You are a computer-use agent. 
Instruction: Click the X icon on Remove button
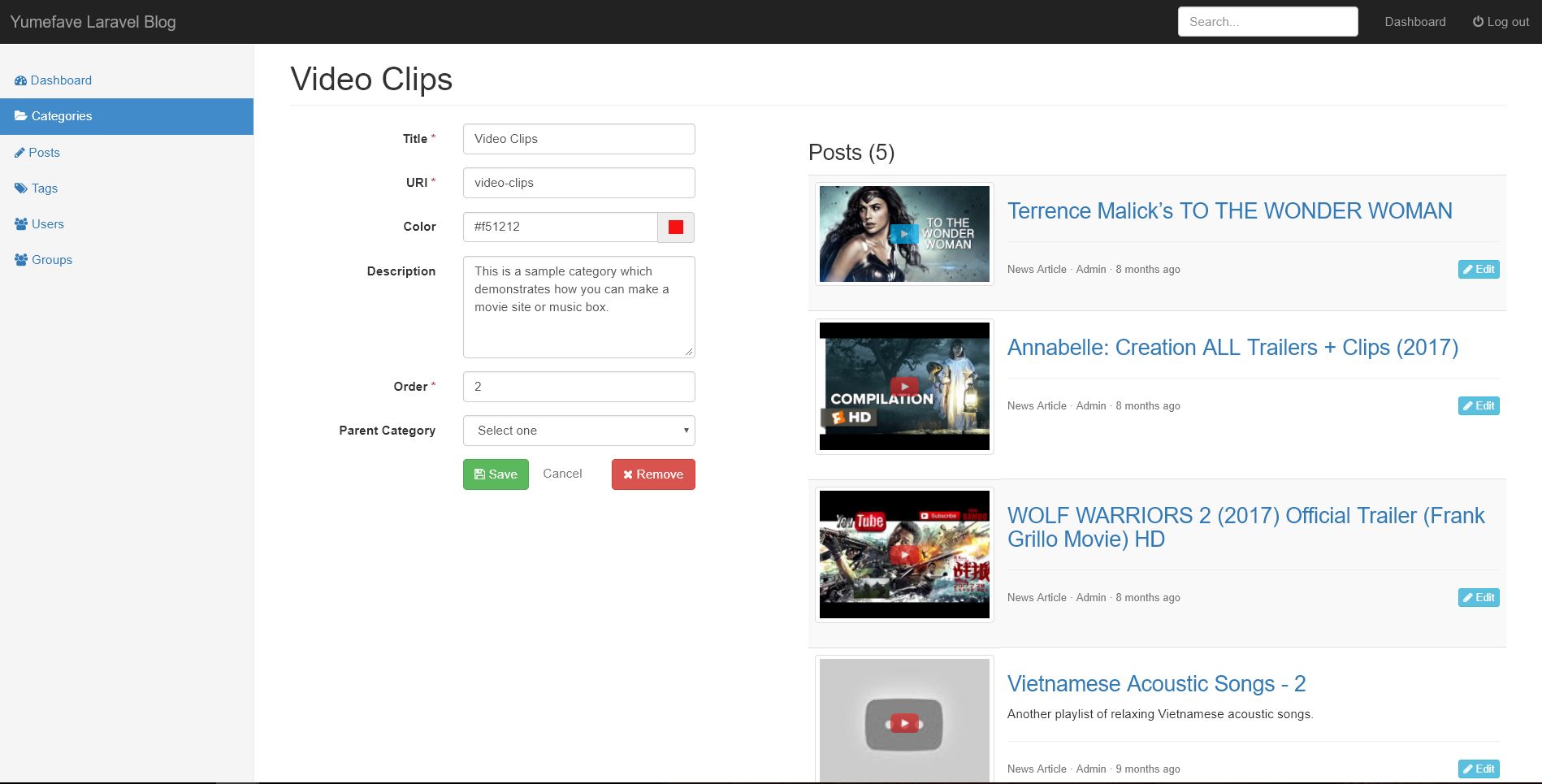click(628, 474)
